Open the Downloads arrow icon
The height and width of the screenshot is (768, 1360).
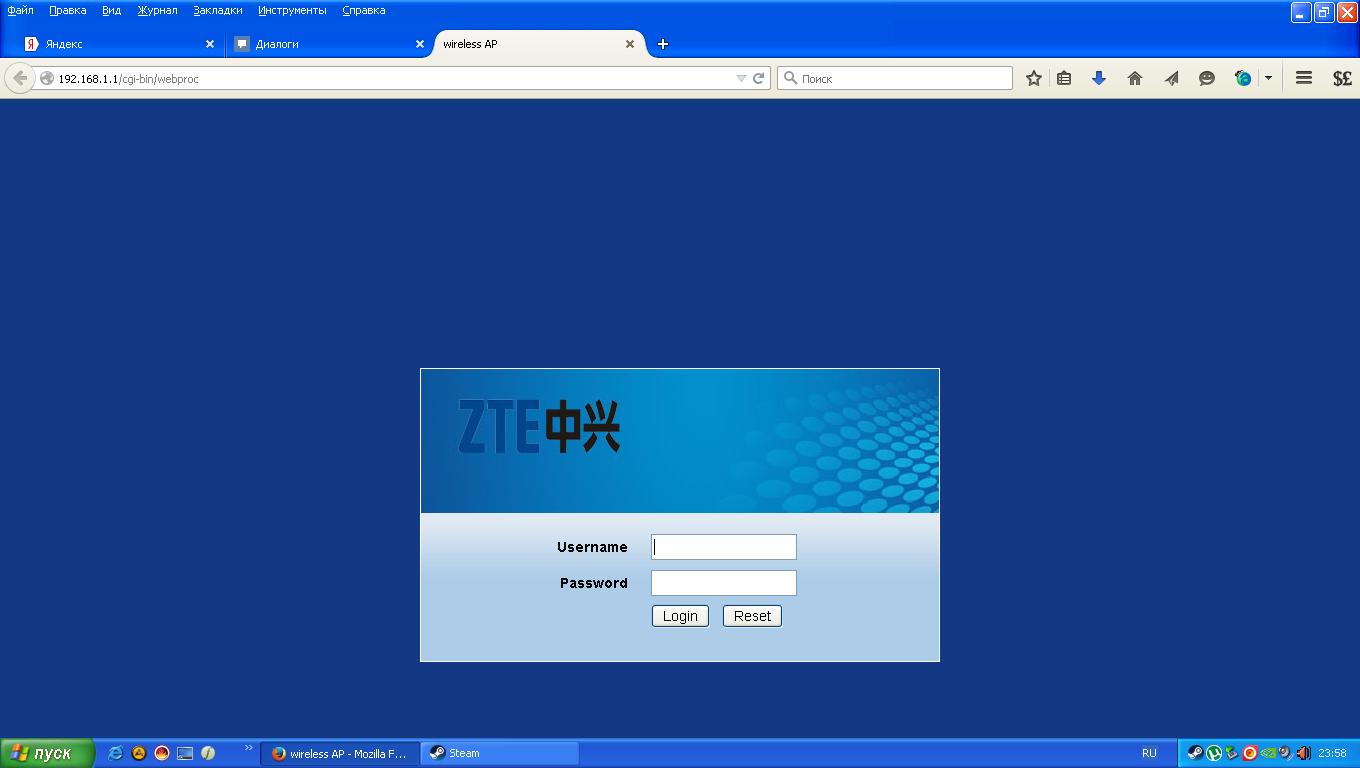pyautogui.click(x=1099, y=78)
